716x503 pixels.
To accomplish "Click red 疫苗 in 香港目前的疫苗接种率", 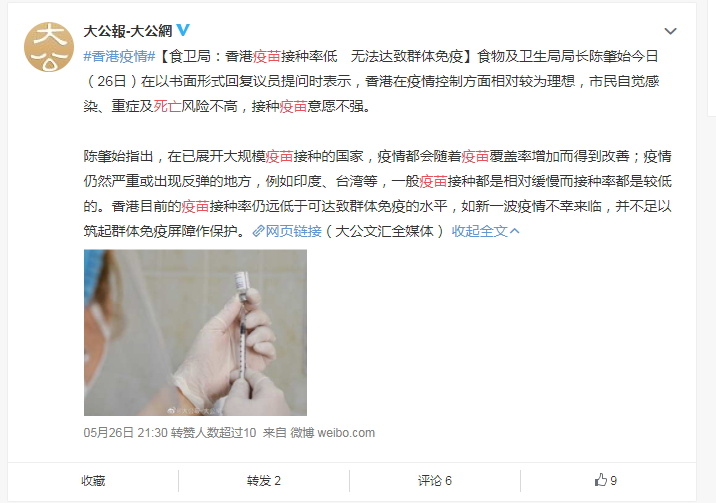I will pos(195,206).
